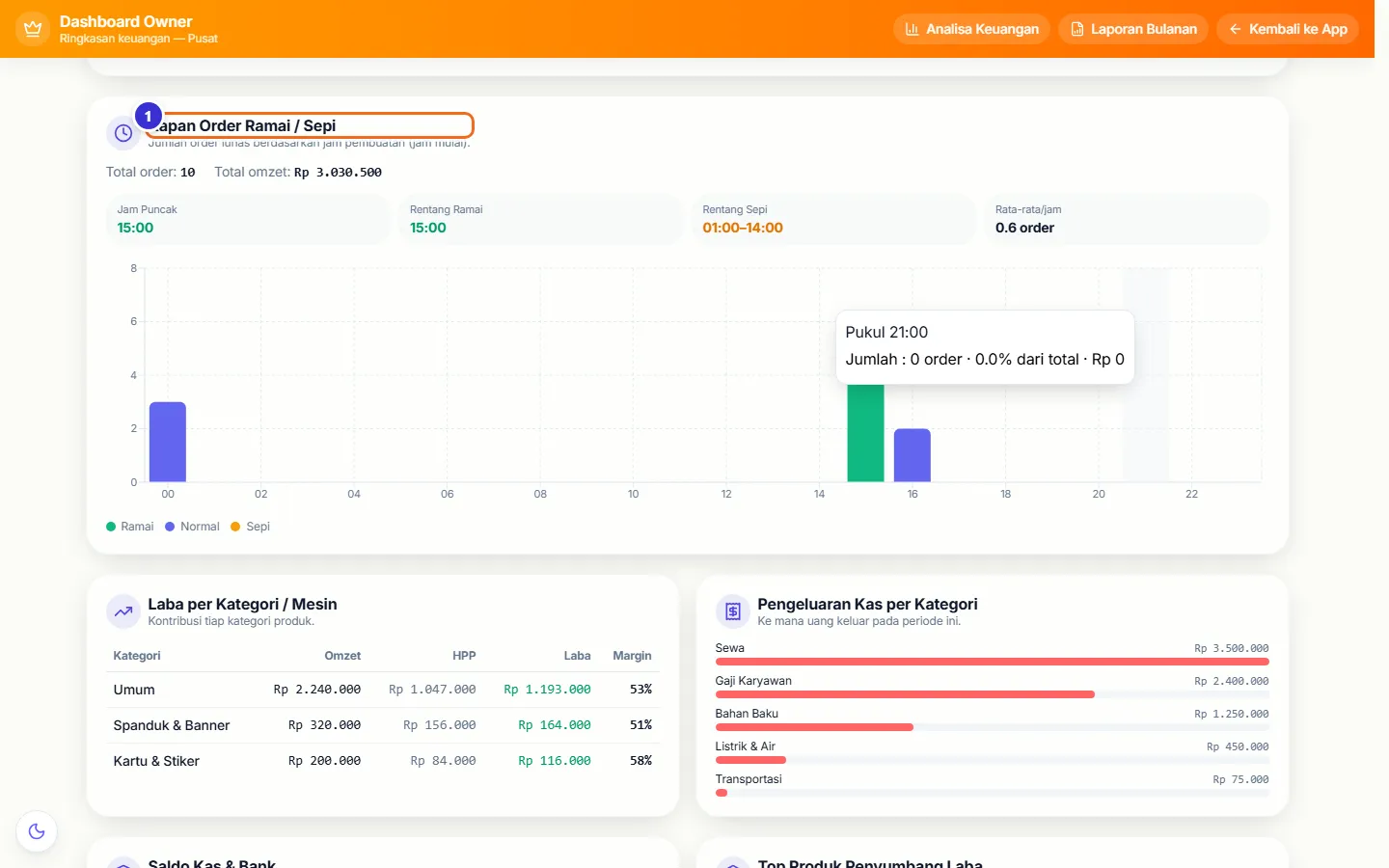Select the Umum category row
Image resolution: width=1389 pixels, height=868 pixels.
383,690
